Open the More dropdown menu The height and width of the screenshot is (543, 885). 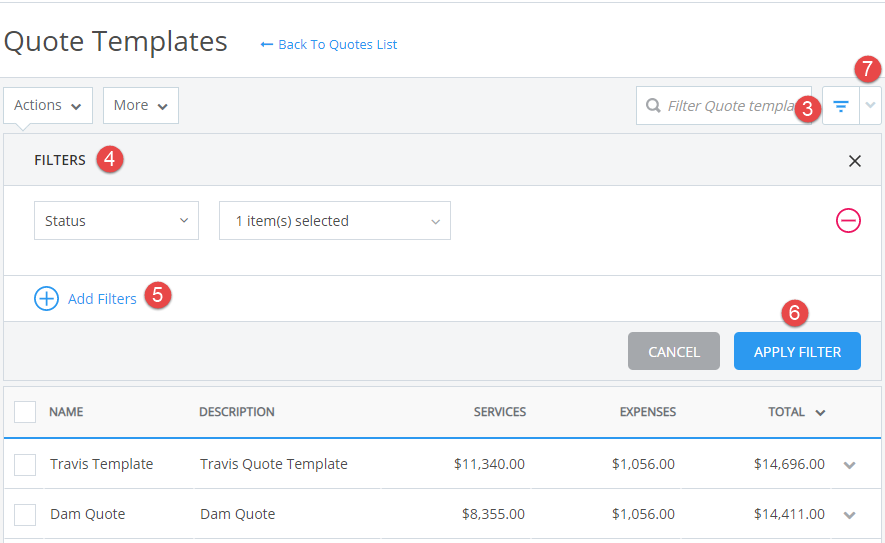141,106
